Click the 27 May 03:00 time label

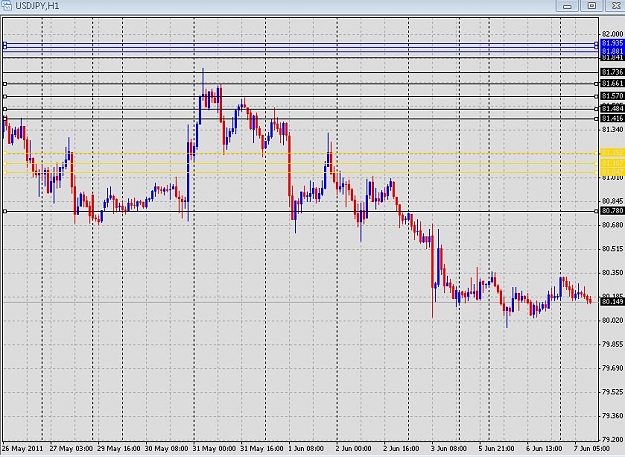tap(71, 449)
